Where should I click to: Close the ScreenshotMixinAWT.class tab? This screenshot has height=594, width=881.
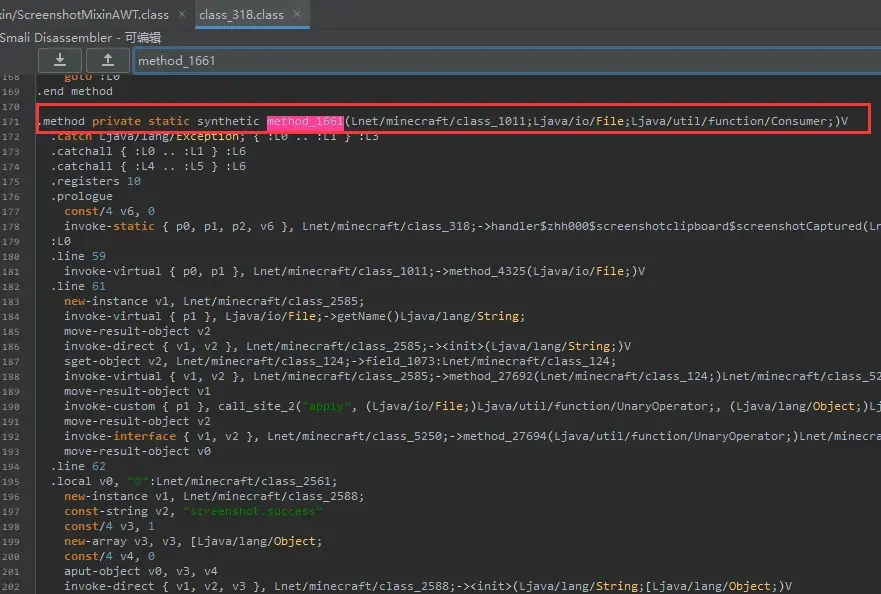pyautogui.click(x=182, y=15)
